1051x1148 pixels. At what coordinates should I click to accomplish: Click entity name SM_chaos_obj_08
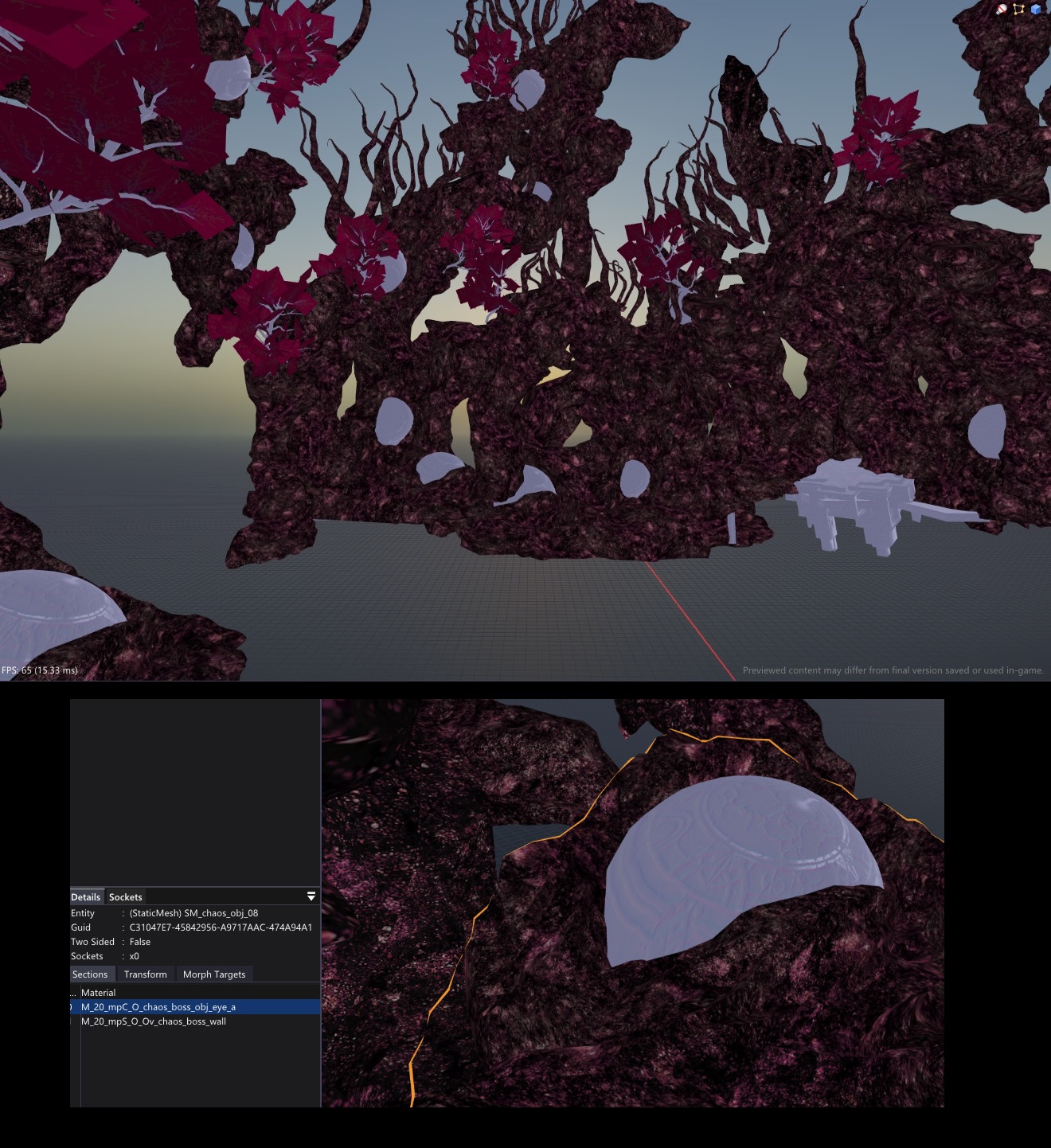pyautogui.click(x=221, y=913)
